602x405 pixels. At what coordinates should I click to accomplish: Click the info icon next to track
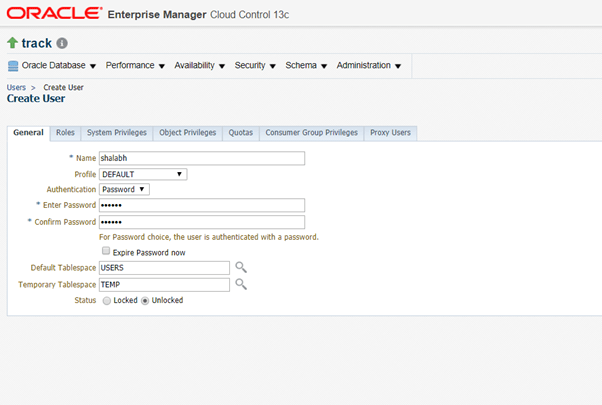pos(62,44)
